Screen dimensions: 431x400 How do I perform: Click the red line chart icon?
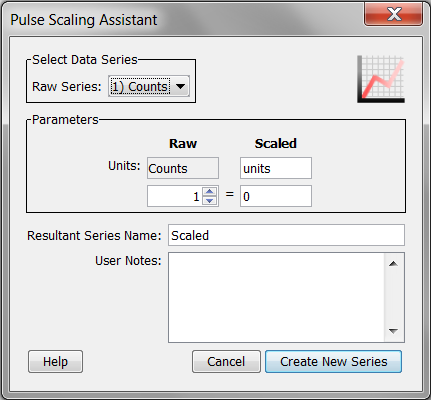pos(381,79)
